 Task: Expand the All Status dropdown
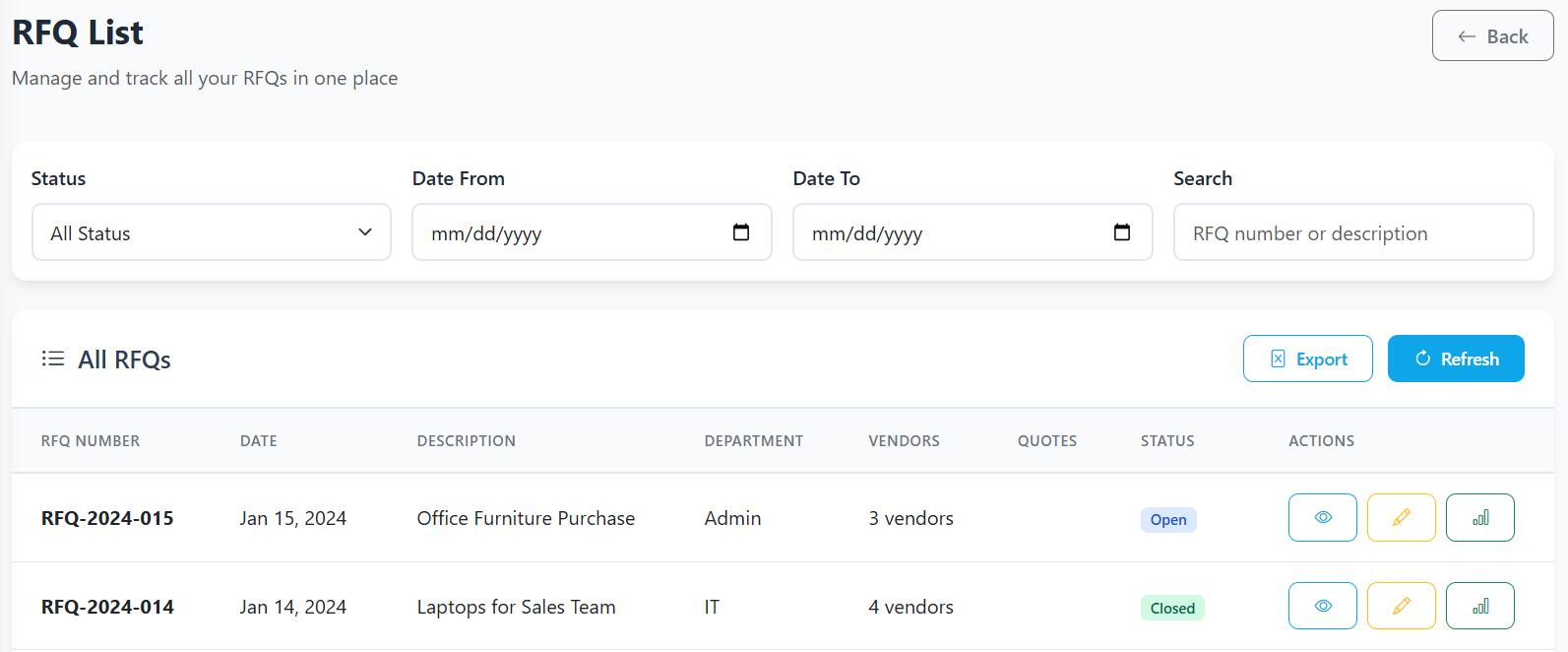click(212, 232)
